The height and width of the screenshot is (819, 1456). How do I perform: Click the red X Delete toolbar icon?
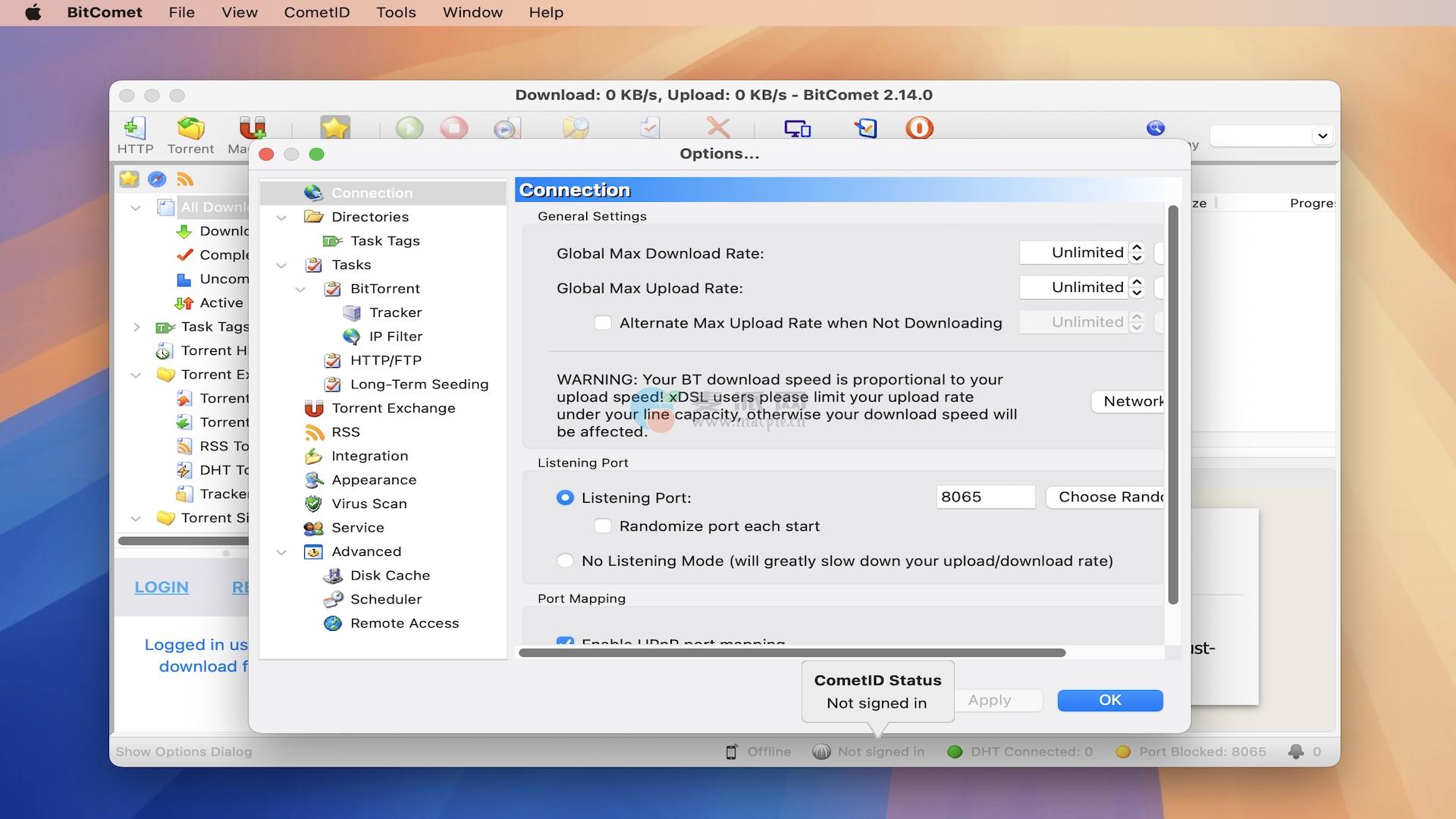click(717, 127)
